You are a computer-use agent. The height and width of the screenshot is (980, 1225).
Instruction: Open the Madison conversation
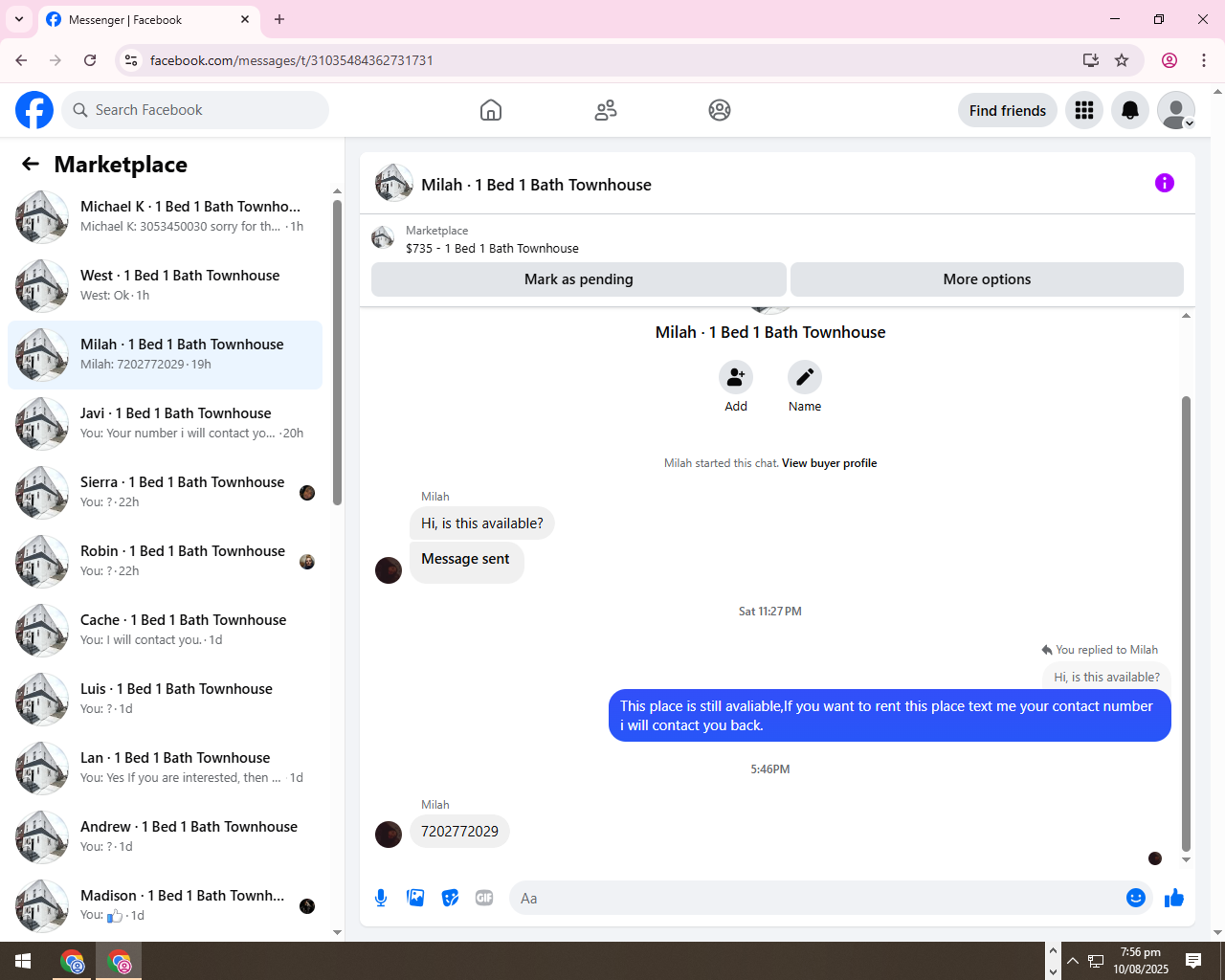165,906
